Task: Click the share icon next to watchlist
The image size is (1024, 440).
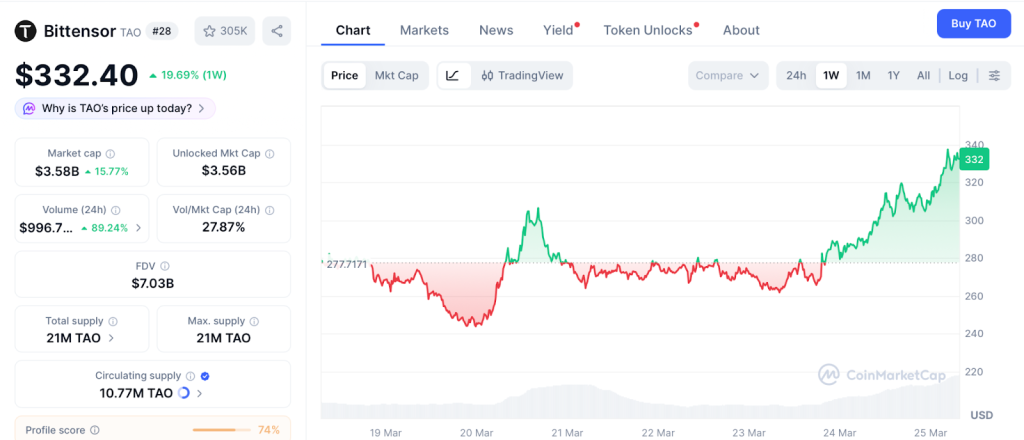Action: 277,31
